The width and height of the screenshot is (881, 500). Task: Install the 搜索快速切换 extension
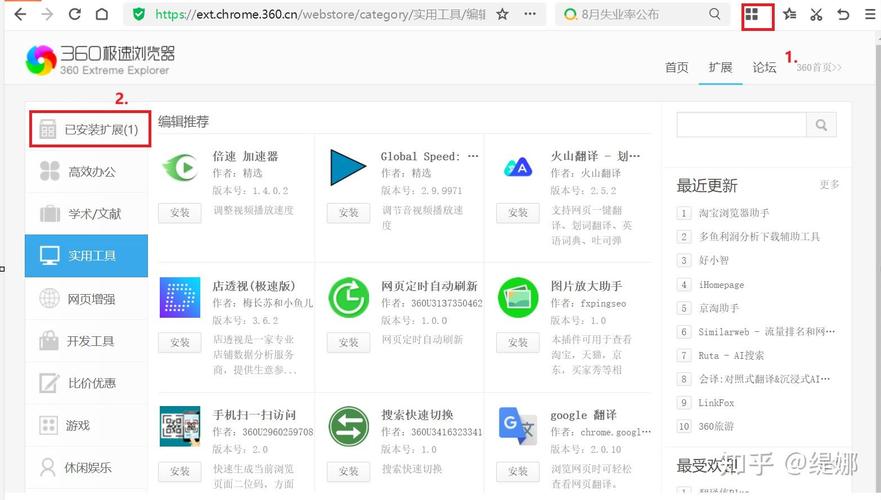tap(348, 472)
